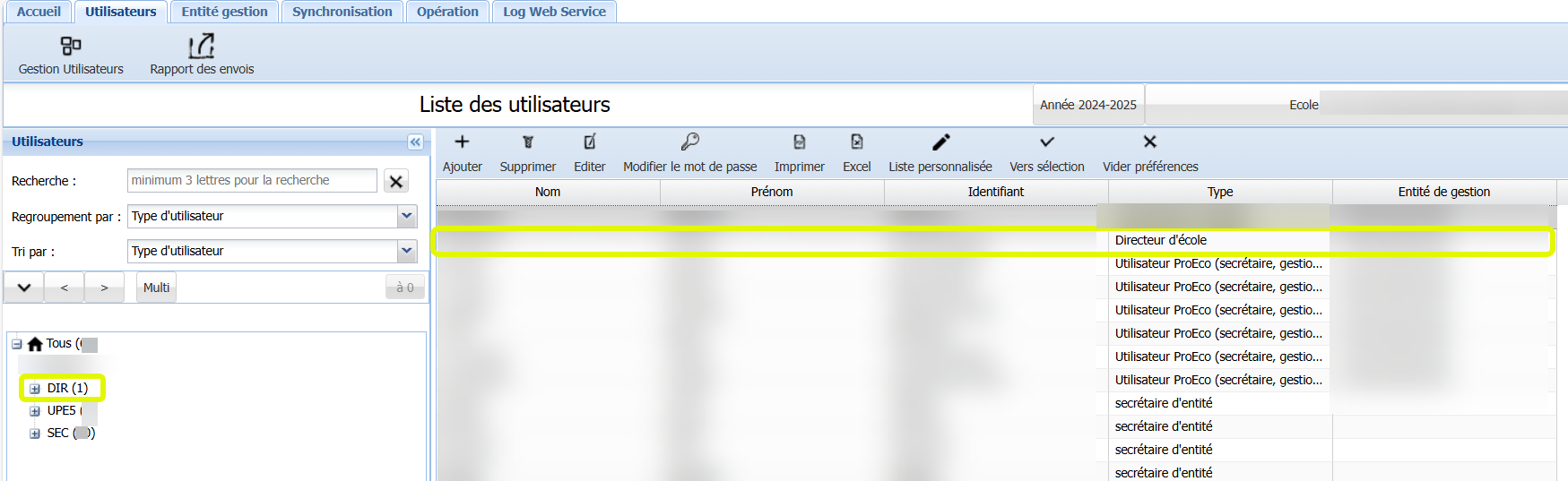Switch to the Entité gestion tab
Screen dimensions: 1568x481
[224, 12]
